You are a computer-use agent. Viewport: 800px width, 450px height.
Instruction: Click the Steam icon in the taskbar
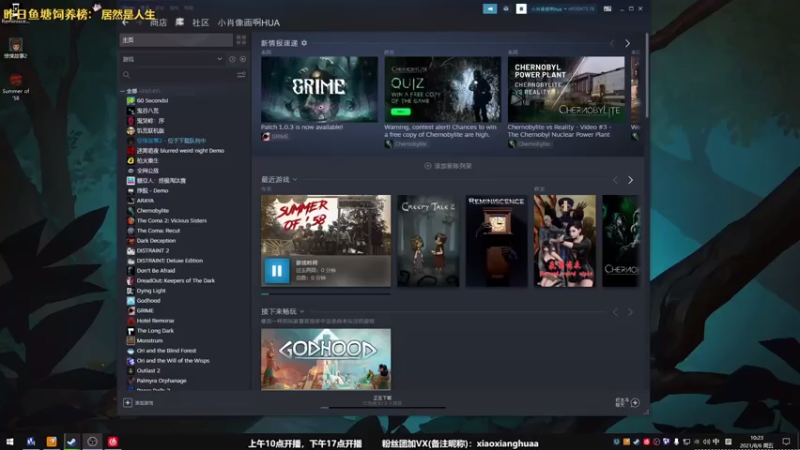pyautogui.click(x=71, y=441)
